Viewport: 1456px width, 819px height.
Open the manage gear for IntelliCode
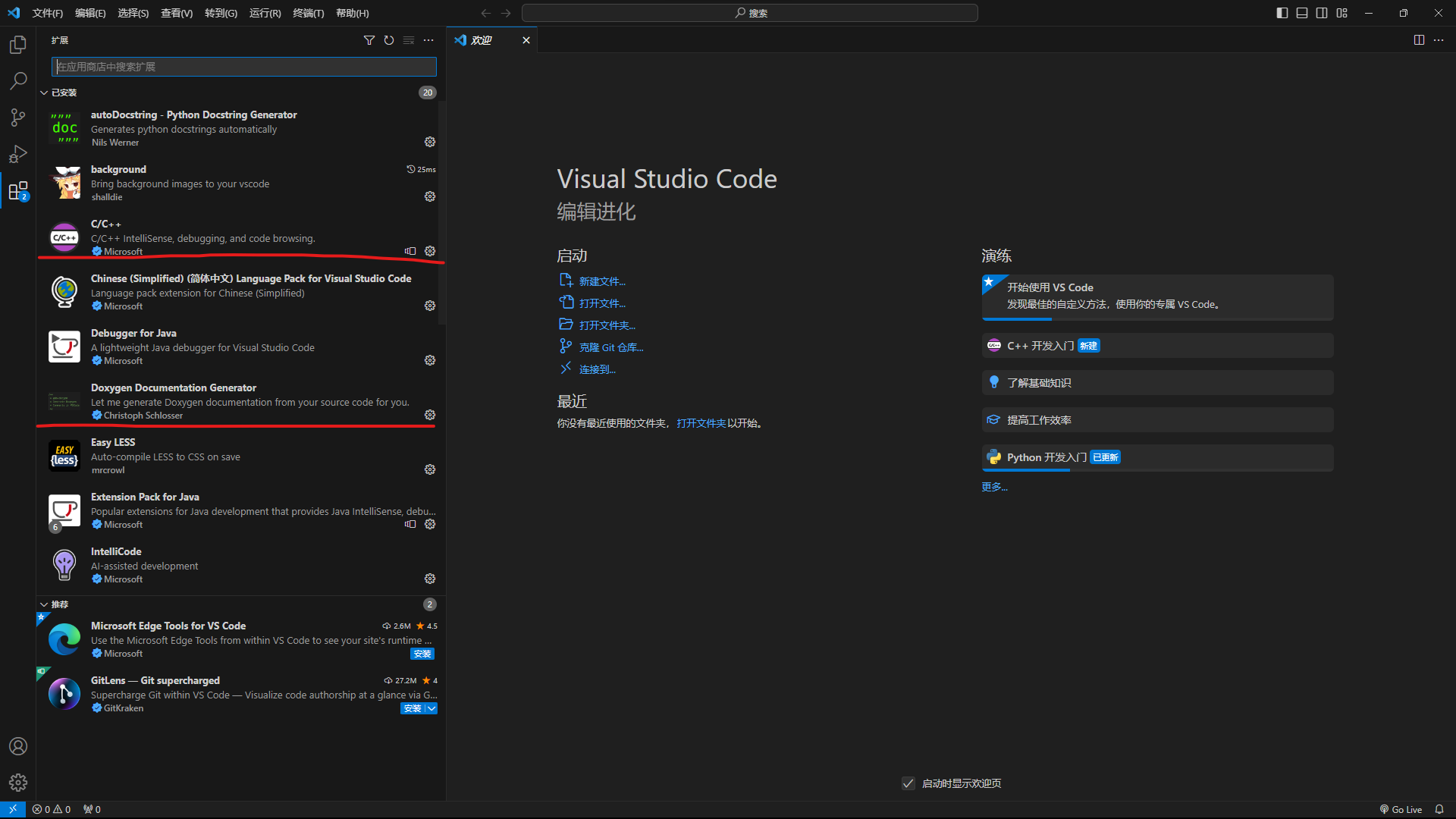[x=430, y=579]
